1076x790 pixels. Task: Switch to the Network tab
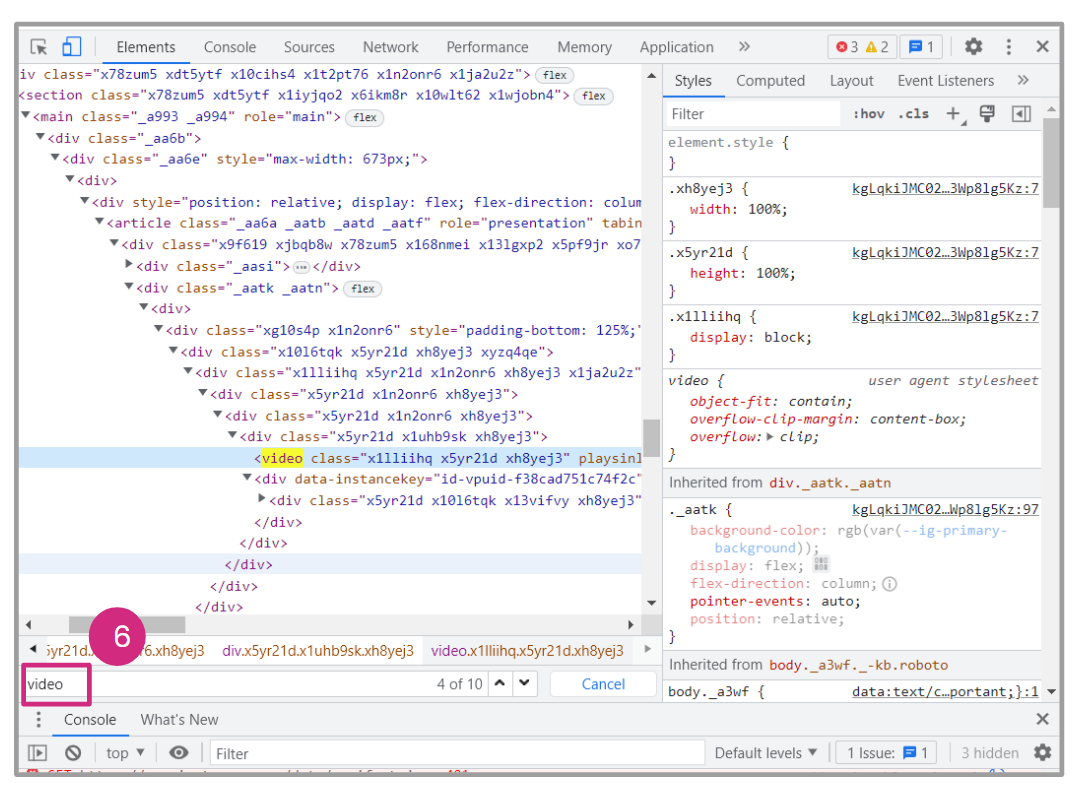point(390,47)
